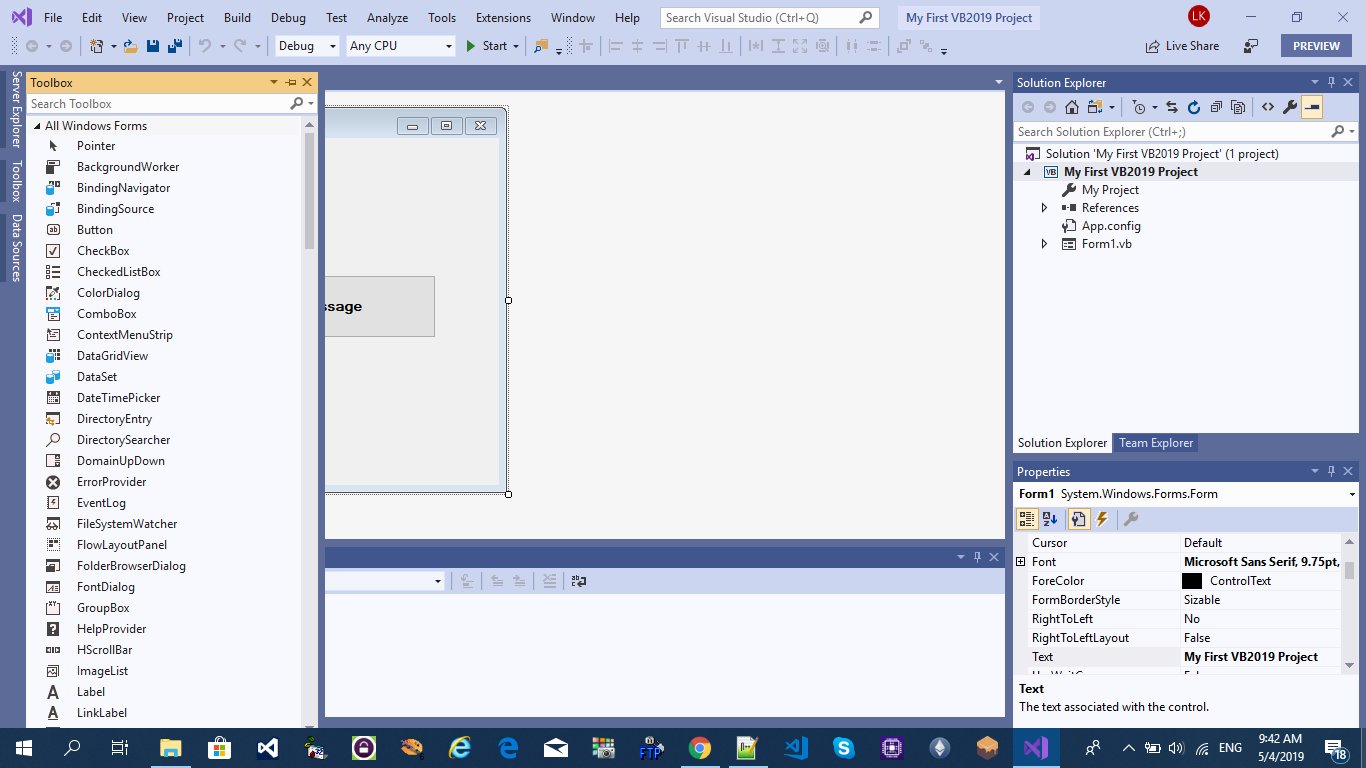Open the File menu

[53, 18]
